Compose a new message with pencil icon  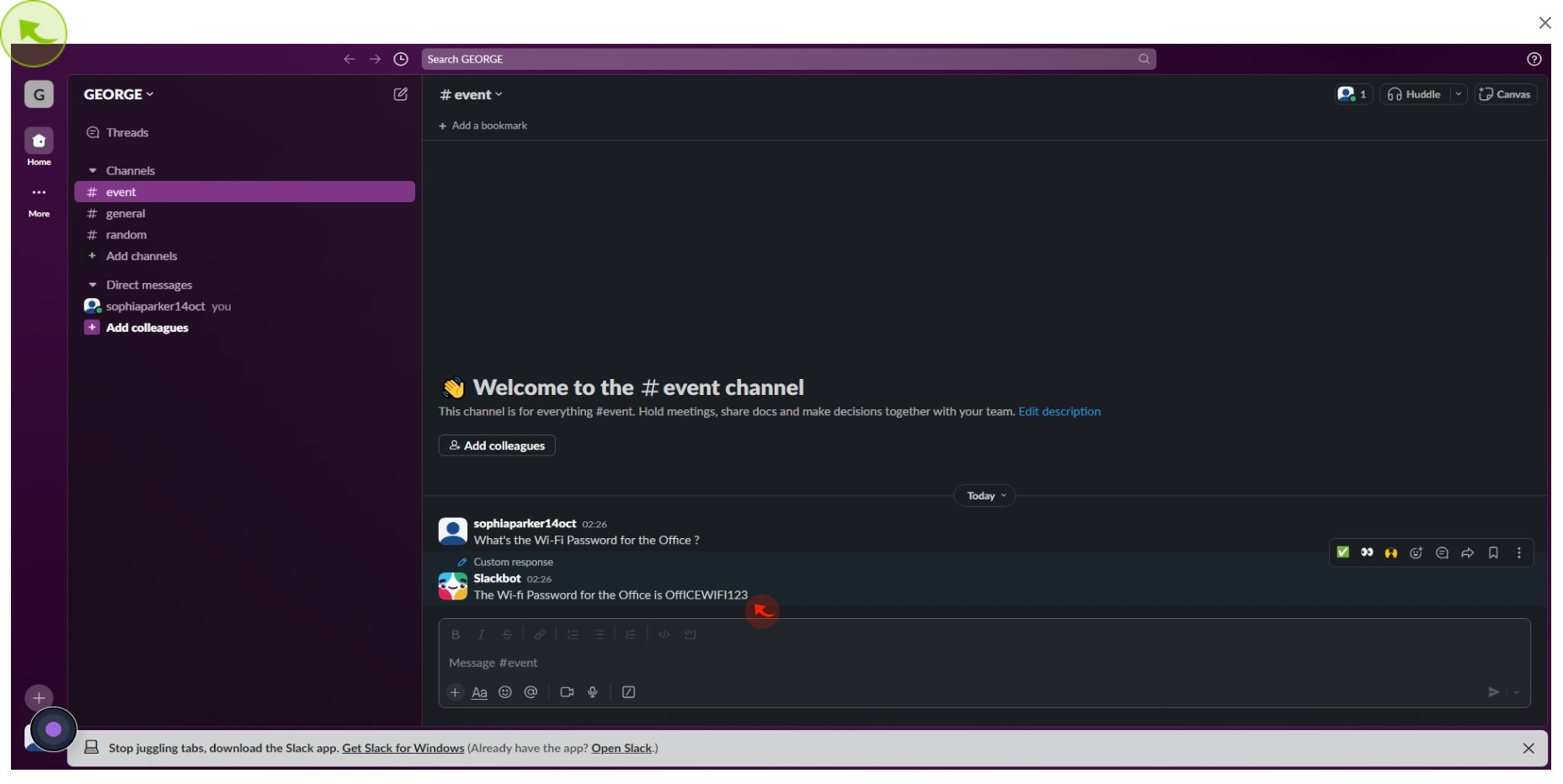point(401,94)
